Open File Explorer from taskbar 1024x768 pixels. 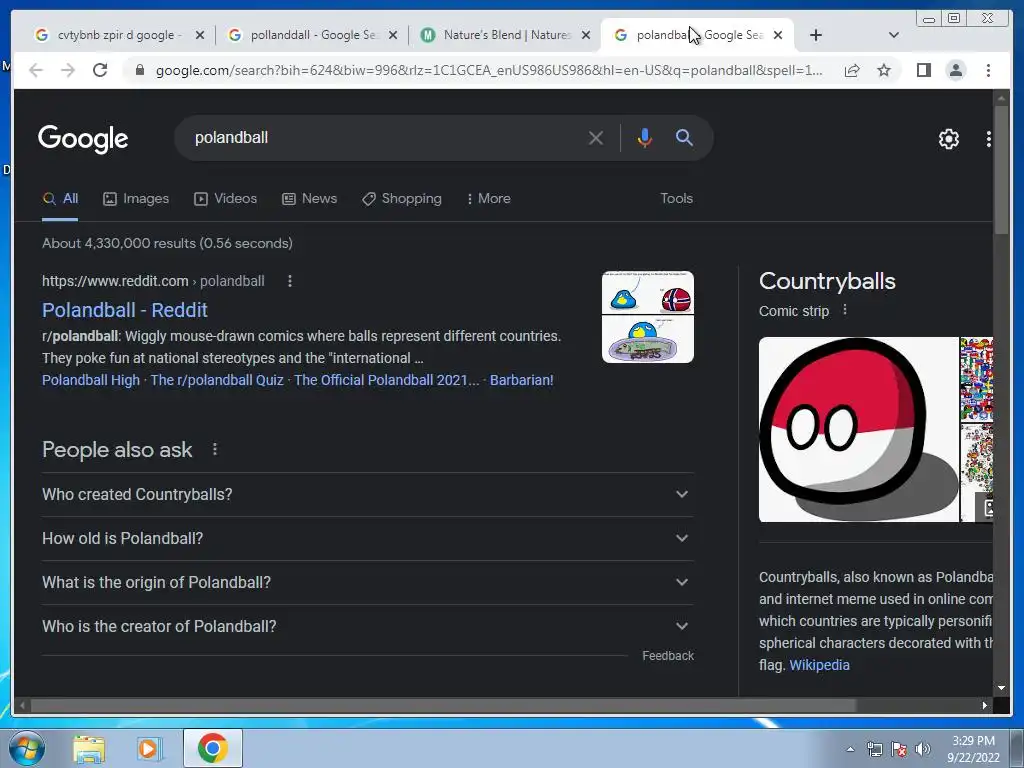[89, 748]
